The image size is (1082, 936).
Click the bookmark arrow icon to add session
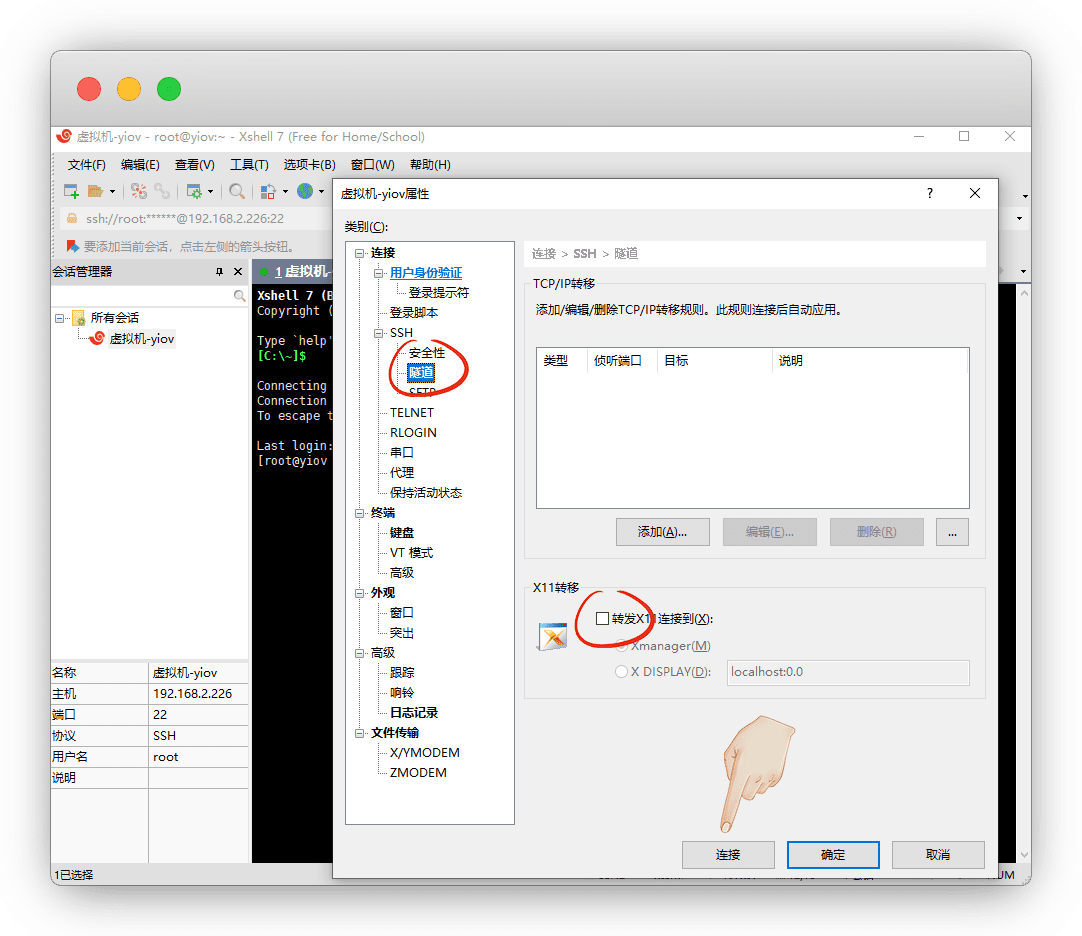(72, 246)
